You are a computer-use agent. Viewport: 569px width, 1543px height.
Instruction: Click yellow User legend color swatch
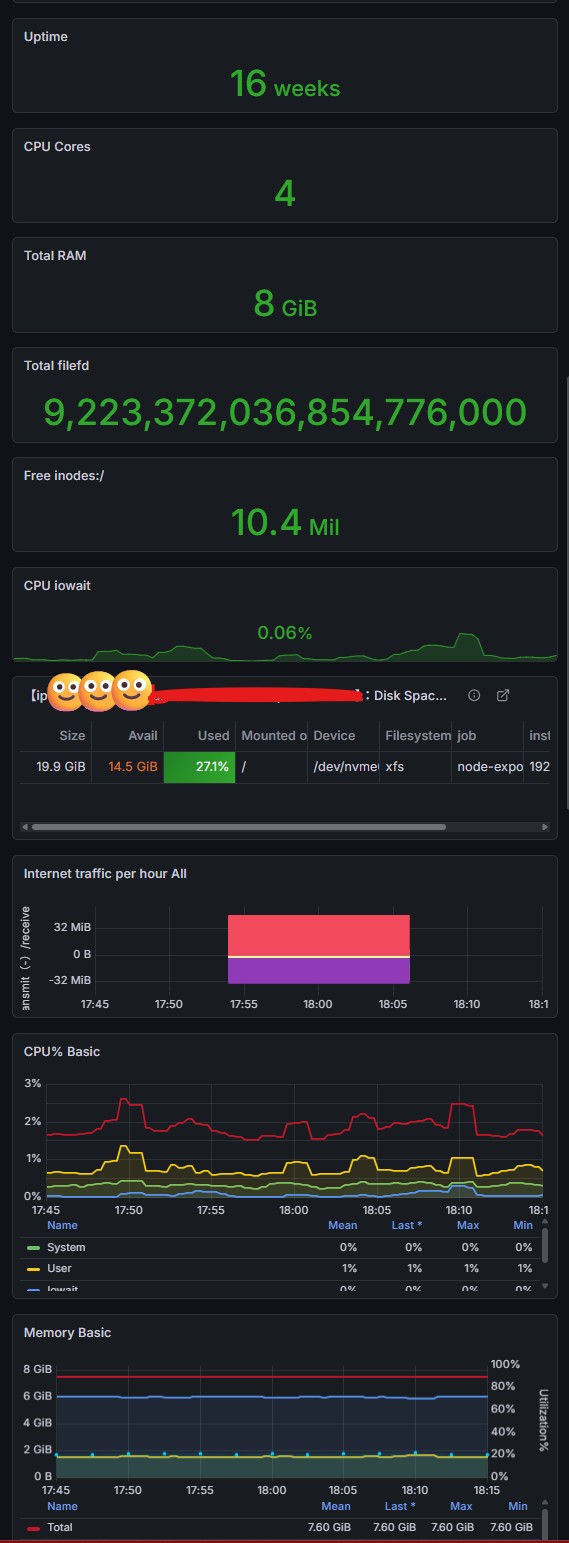[34, 1267]
